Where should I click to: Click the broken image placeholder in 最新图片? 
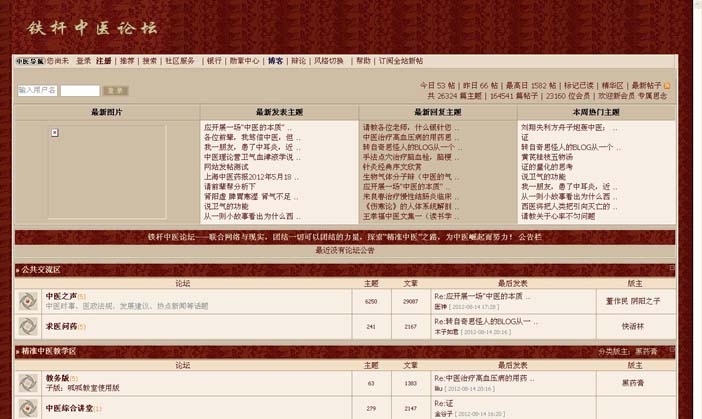[55, 133]
